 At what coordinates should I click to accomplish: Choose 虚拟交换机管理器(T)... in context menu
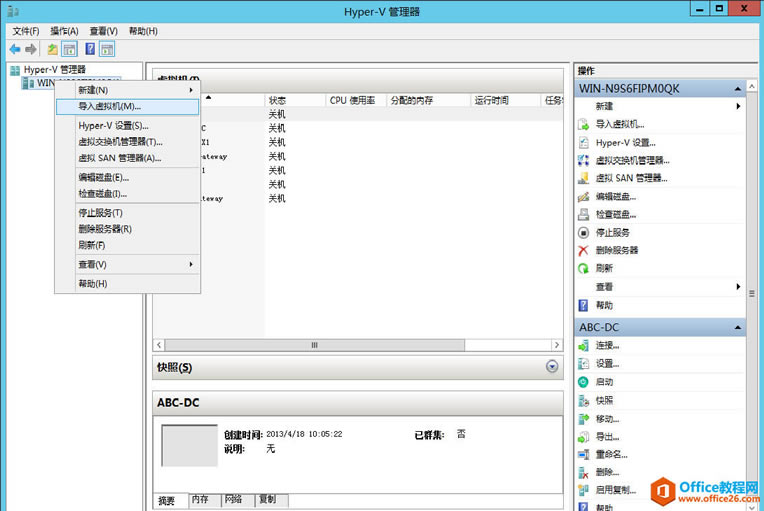pos(128,142)
